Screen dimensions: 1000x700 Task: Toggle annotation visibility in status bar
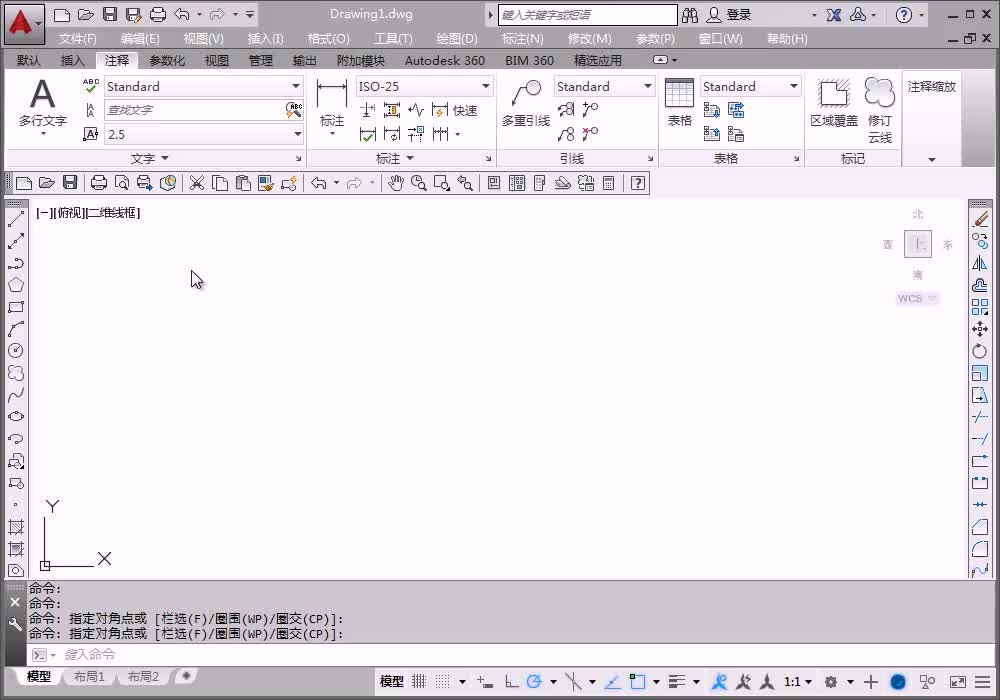[x=719, y=682]
